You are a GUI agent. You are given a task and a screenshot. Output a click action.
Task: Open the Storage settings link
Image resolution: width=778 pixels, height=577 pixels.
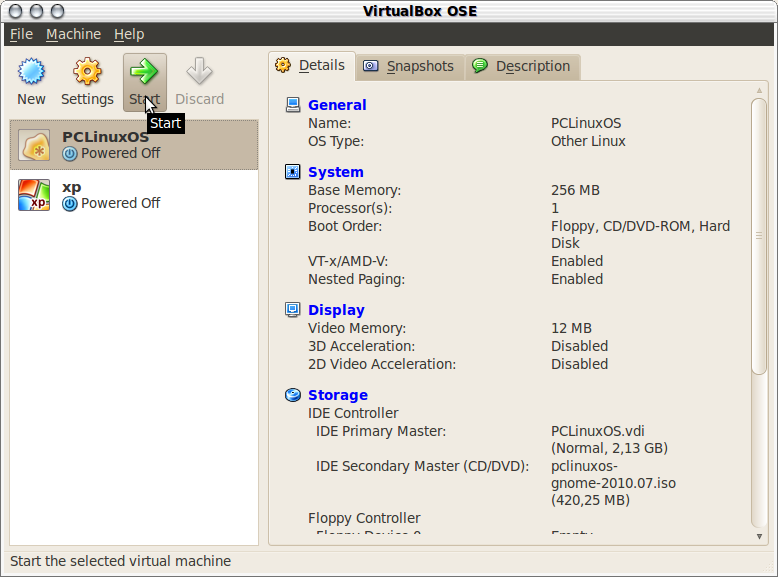coord(338,395)
